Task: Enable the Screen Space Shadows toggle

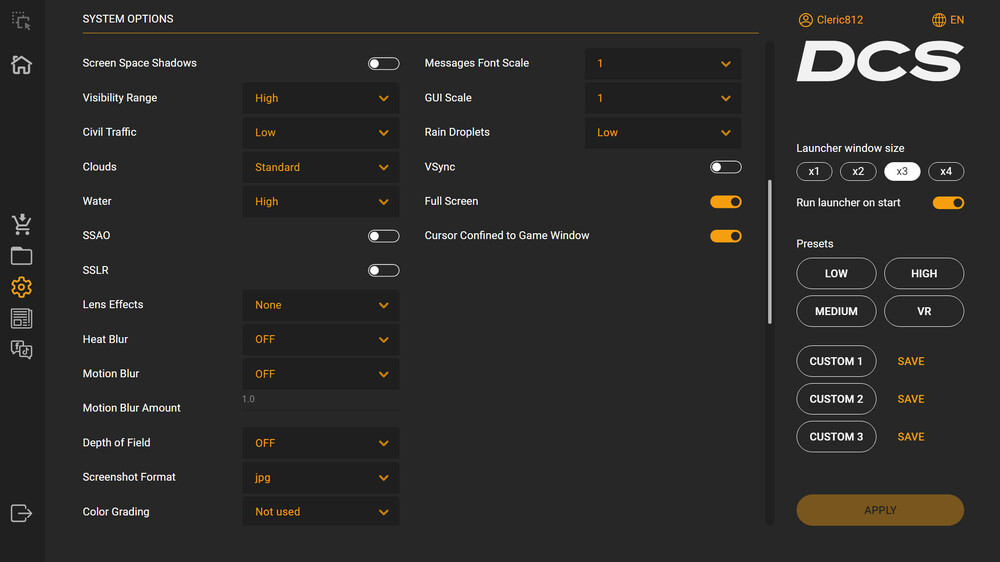Action: pyautogui.click(x=383, y=64)
